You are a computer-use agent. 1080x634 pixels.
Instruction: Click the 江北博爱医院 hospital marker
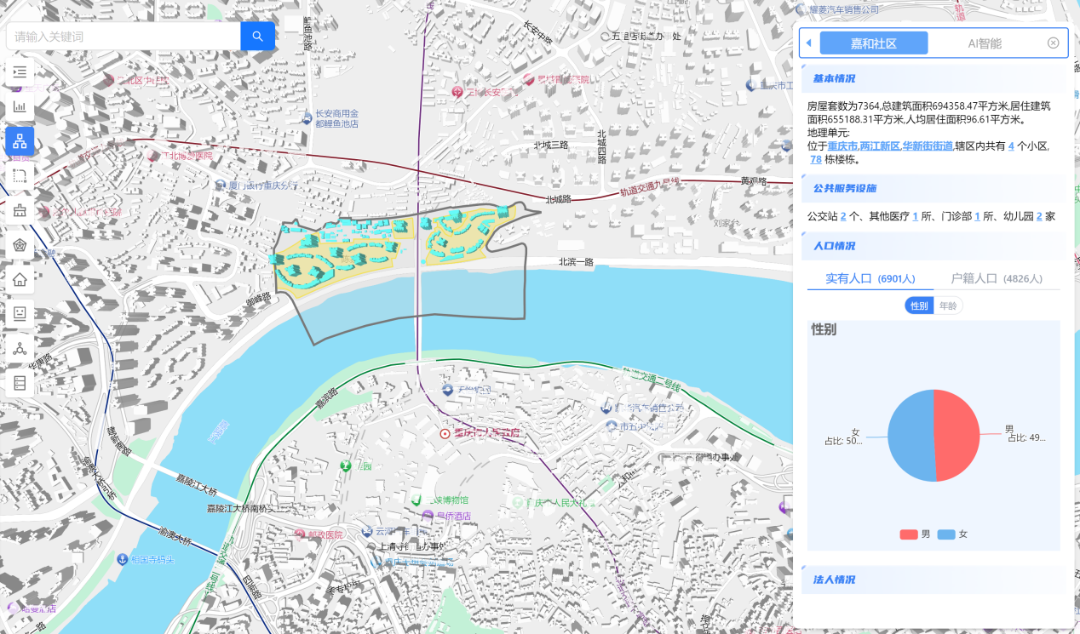click(x=153, y=156)
